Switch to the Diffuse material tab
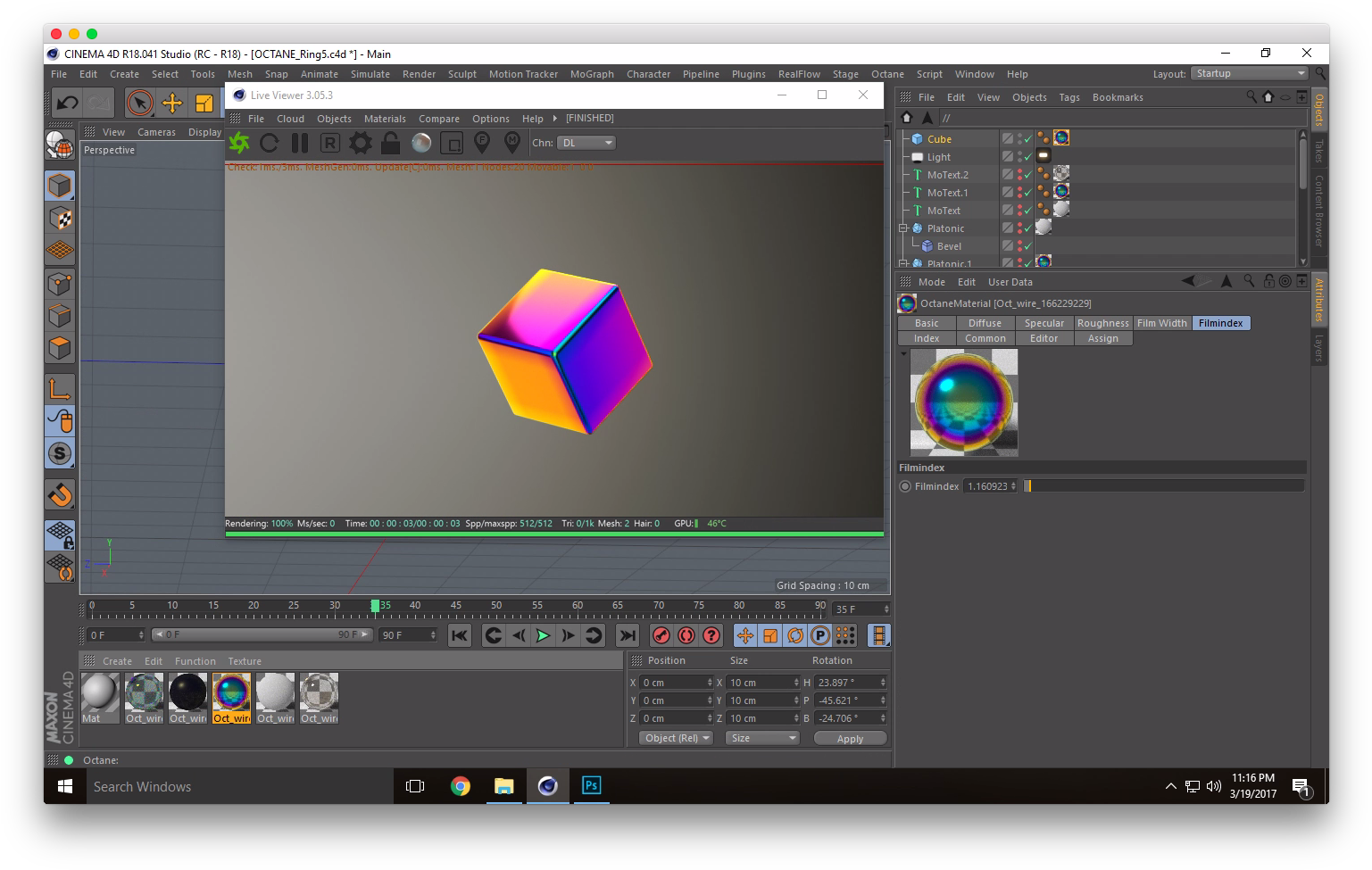Viewport: 1372px width, 870px height. (x=985, y=323)
